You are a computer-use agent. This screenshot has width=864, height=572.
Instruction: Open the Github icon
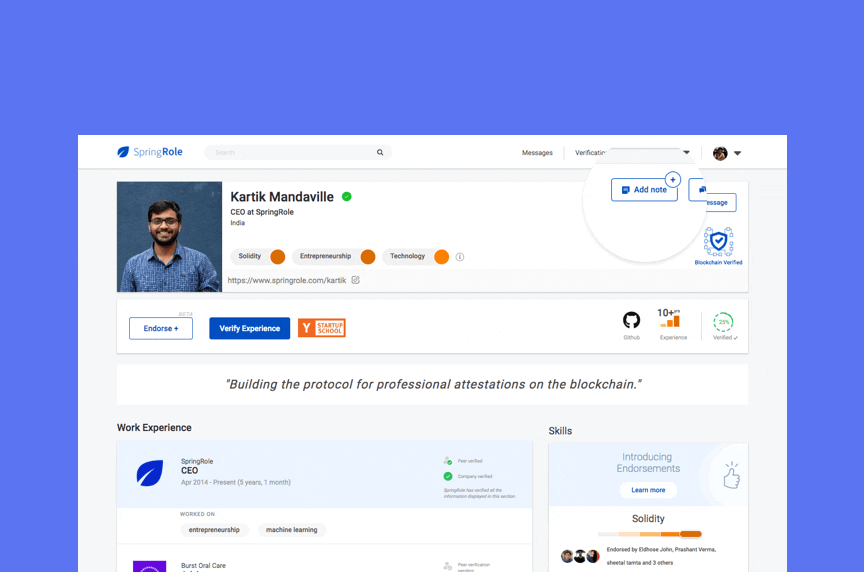[x=631, y=320]
